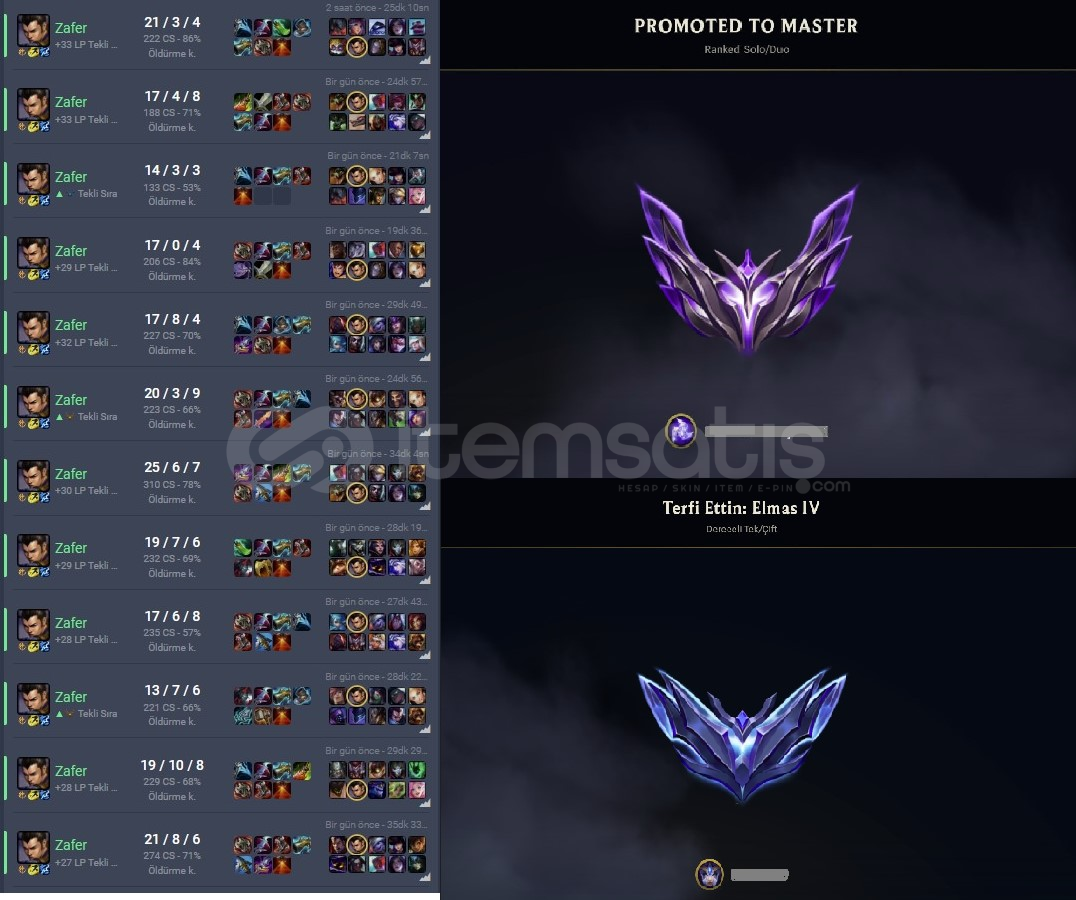Expand details arrow of the 21 / 8 / 6 match

425,877
